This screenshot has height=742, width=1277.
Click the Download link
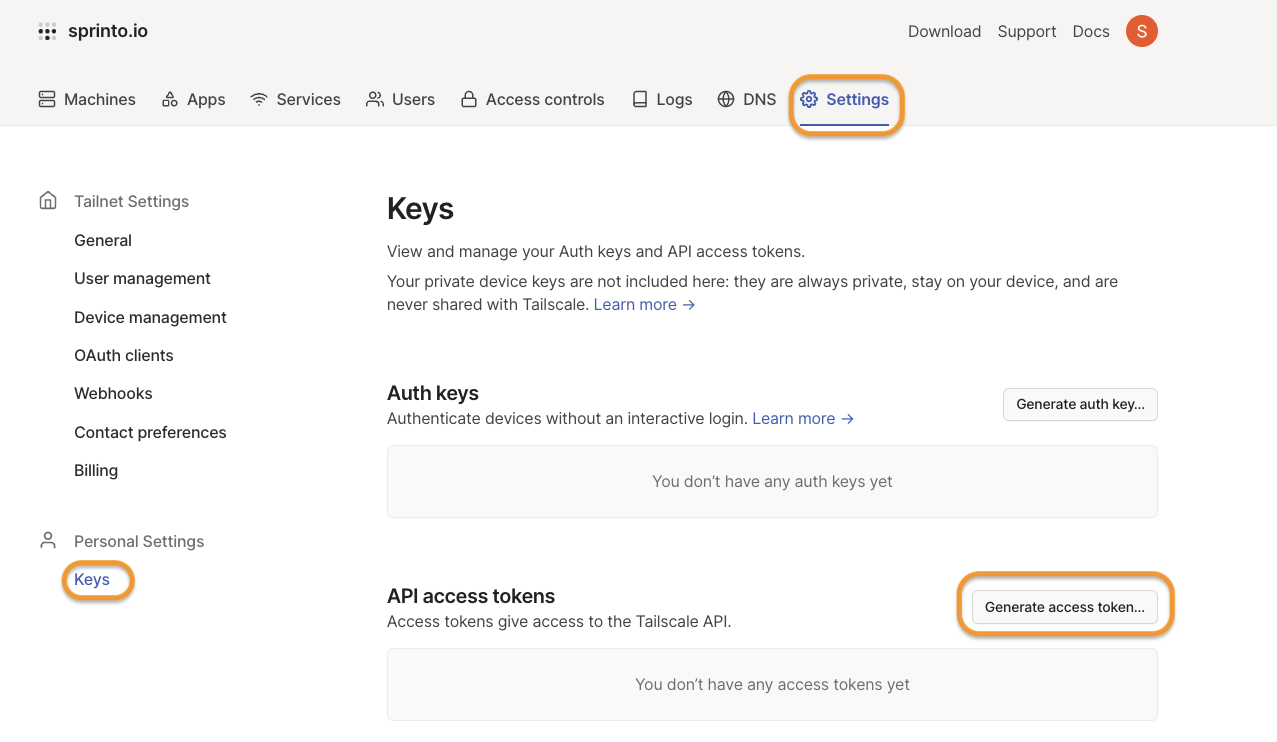944,31
